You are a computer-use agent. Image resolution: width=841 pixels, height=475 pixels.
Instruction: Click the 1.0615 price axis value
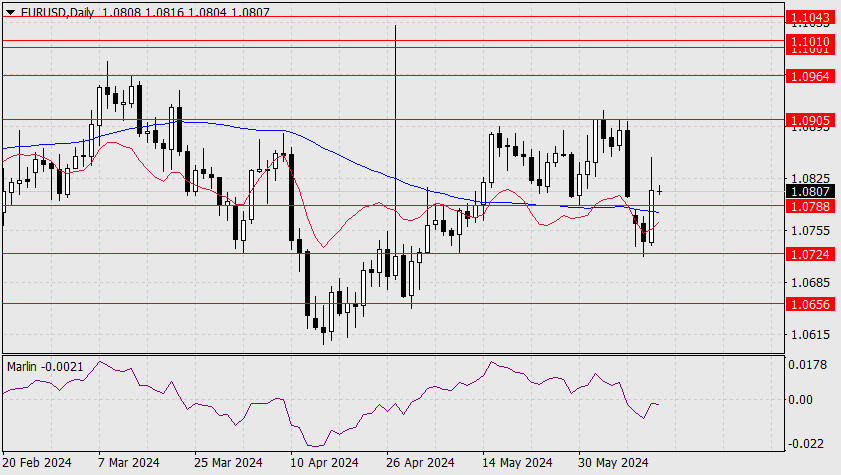click(810, 335)
